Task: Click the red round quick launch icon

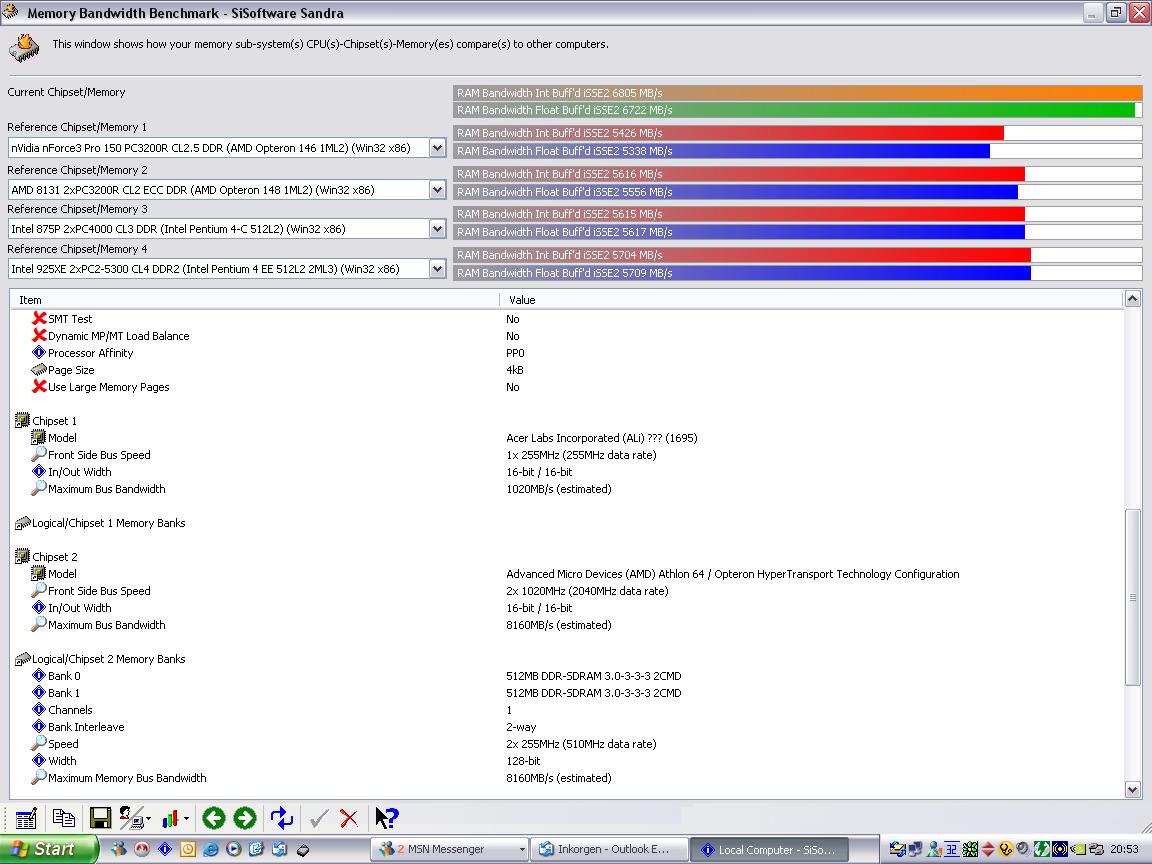Action: tap(142, 849)
